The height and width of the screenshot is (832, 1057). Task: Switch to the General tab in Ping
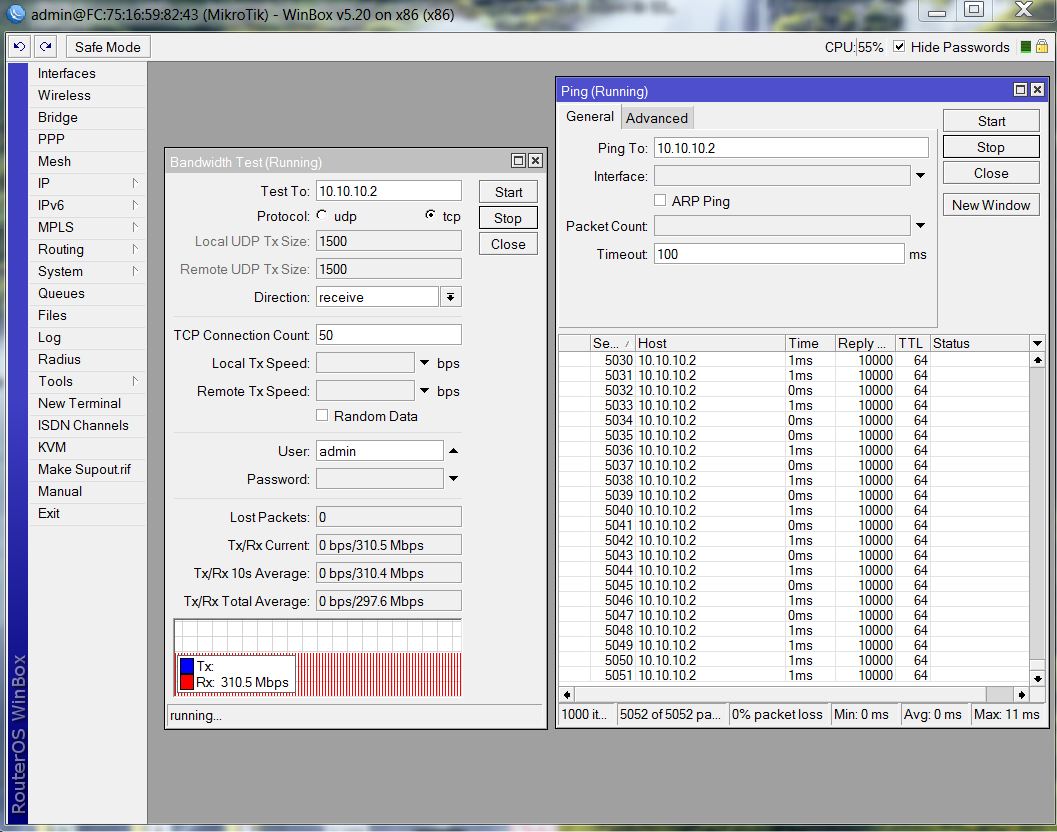590,117
